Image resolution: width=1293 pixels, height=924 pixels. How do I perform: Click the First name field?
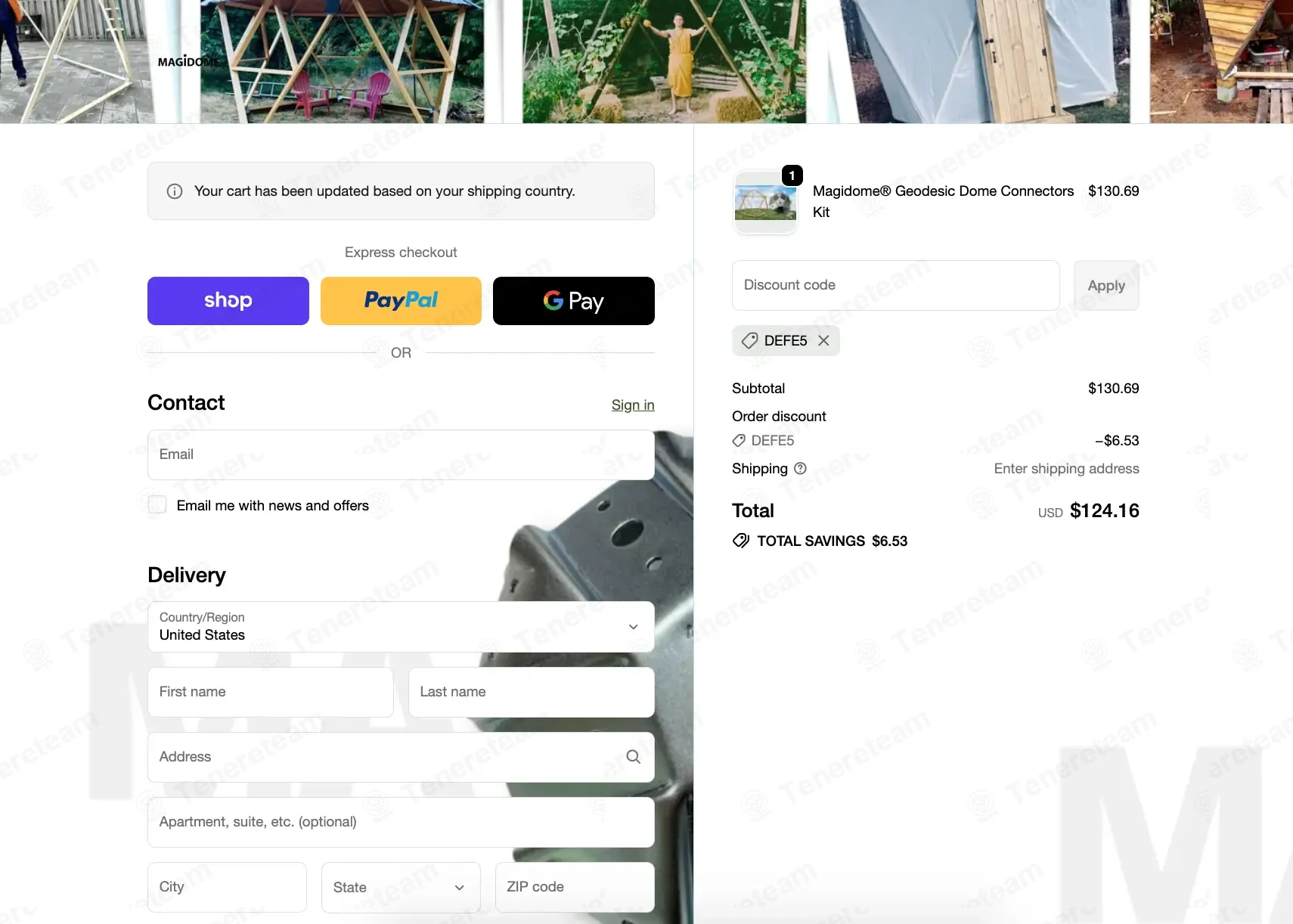point(271,692)
